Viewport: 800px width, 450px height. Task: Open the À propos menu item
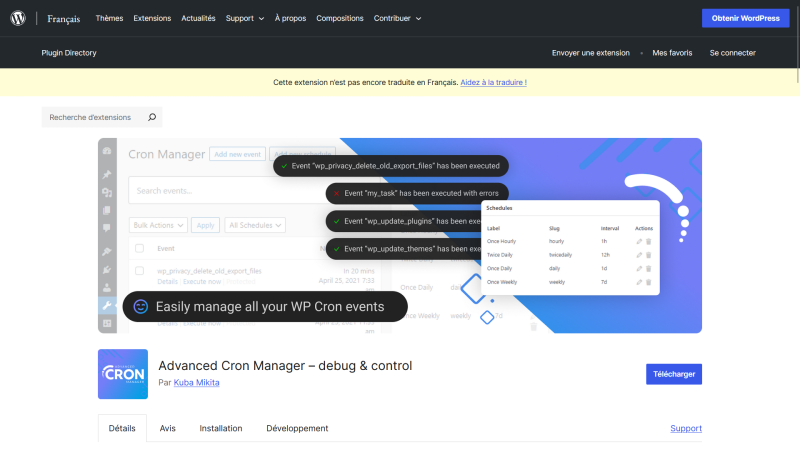(290, 18)
